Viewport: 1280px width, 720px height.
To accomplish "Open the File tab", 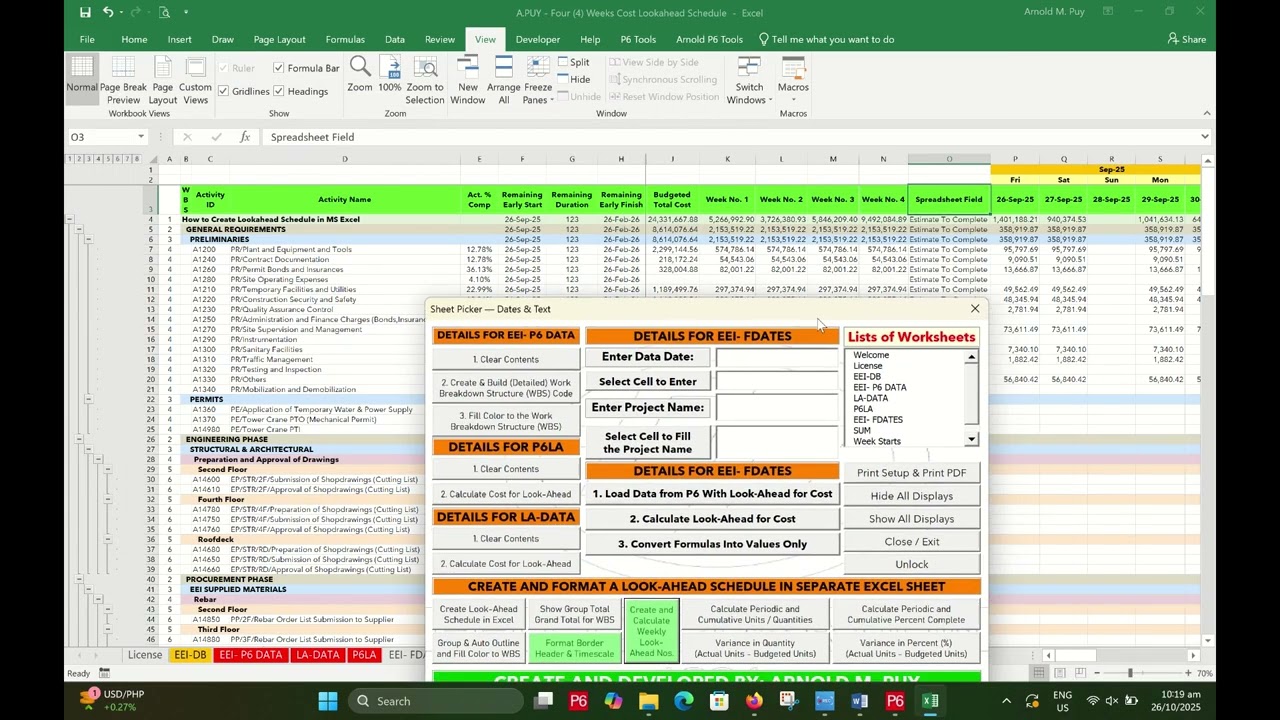I will pyautogui.click(x=87, y=39).
